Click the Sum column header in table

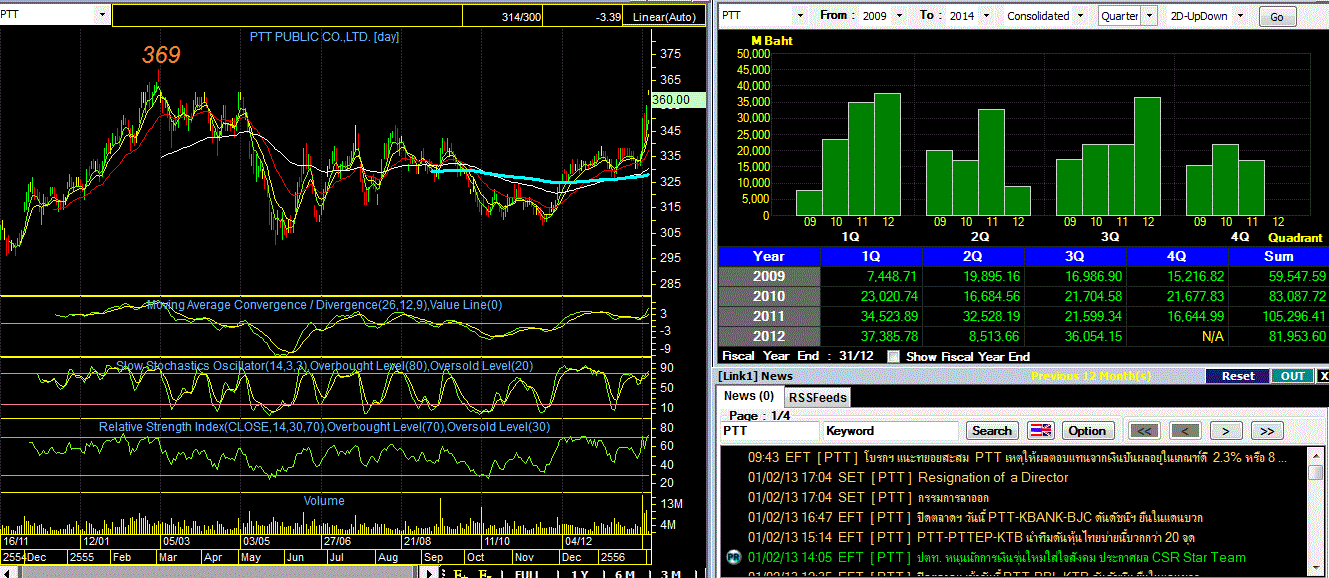[1277, 256]
